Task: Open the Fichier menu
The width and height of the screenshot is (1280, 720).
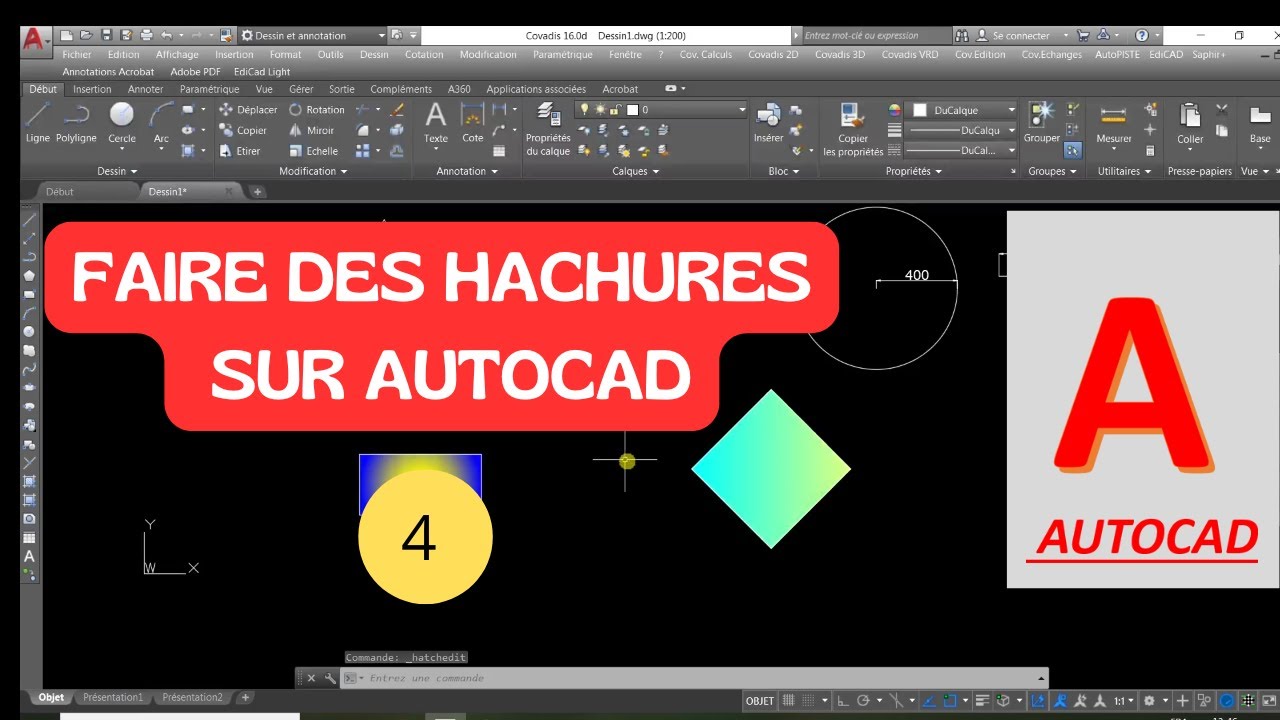Action: coord(76,55)
